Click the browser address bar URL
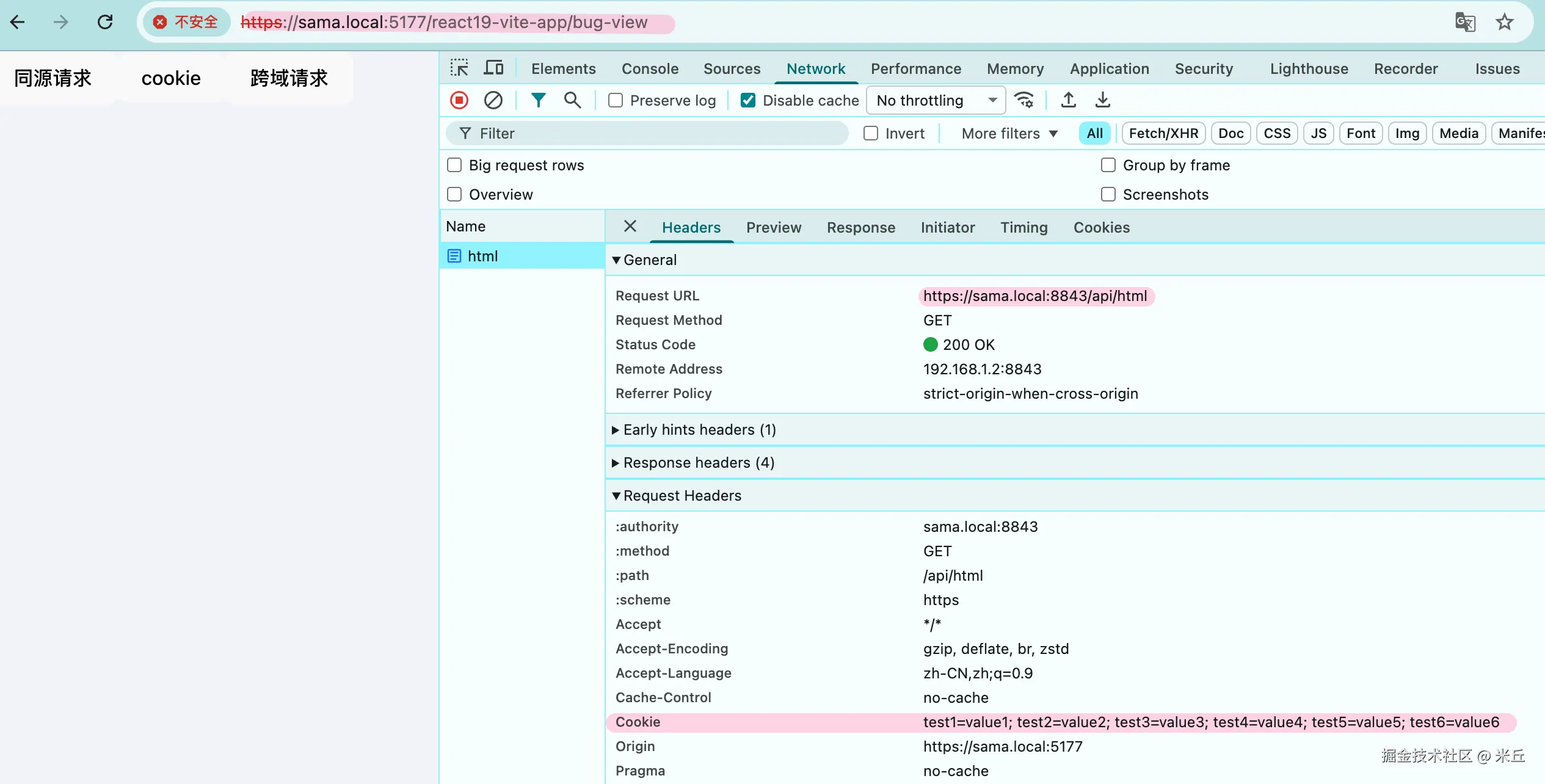Image resolution: width=1545 pixels, height=784 pixels. tap(444, 23)
